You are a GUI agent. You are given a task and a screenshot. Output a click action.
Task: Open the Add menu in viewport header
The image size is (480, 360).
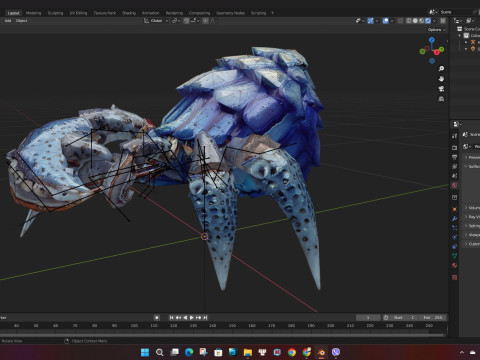(8, 21)
